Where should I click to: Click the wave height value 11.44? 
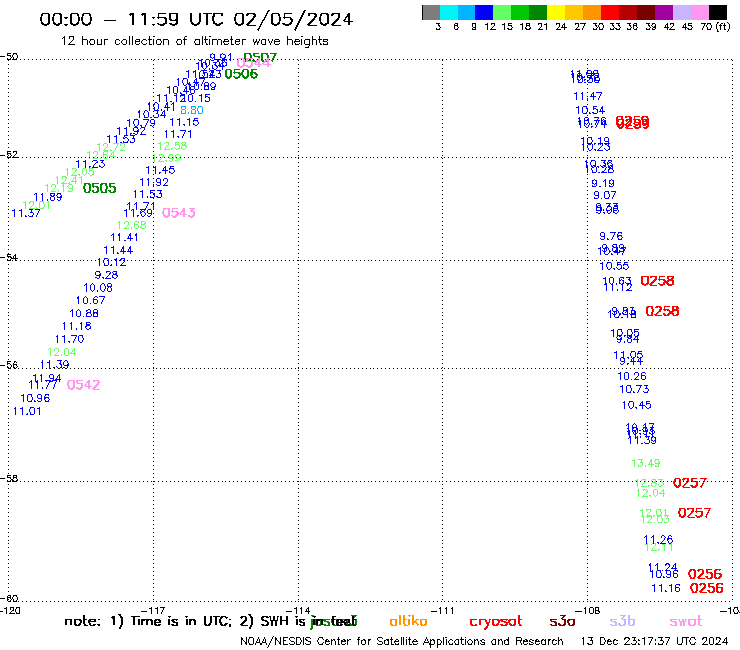coord(118,250)
